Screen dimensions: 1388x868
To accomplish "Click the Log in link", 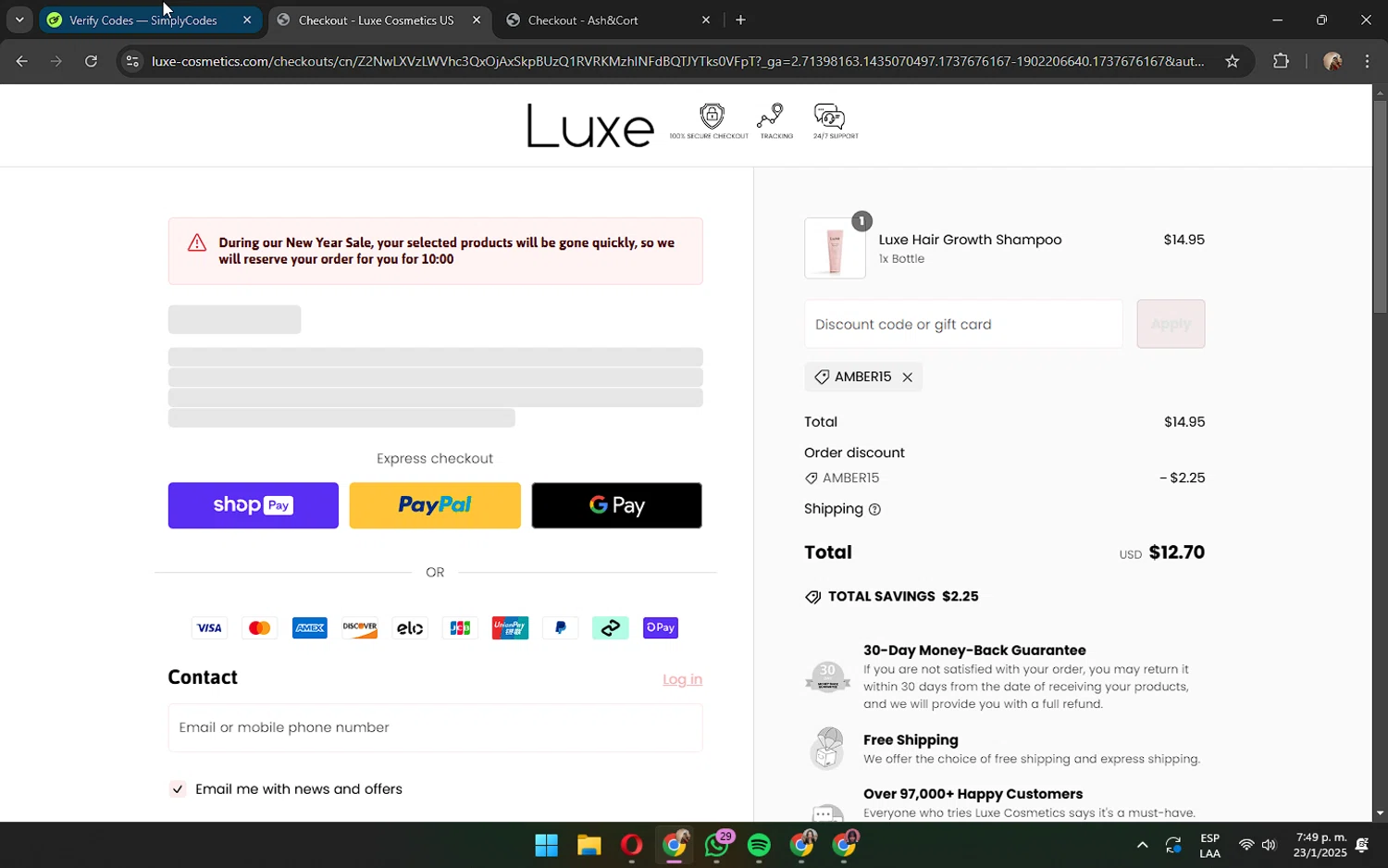I will [x=682, y=679].
